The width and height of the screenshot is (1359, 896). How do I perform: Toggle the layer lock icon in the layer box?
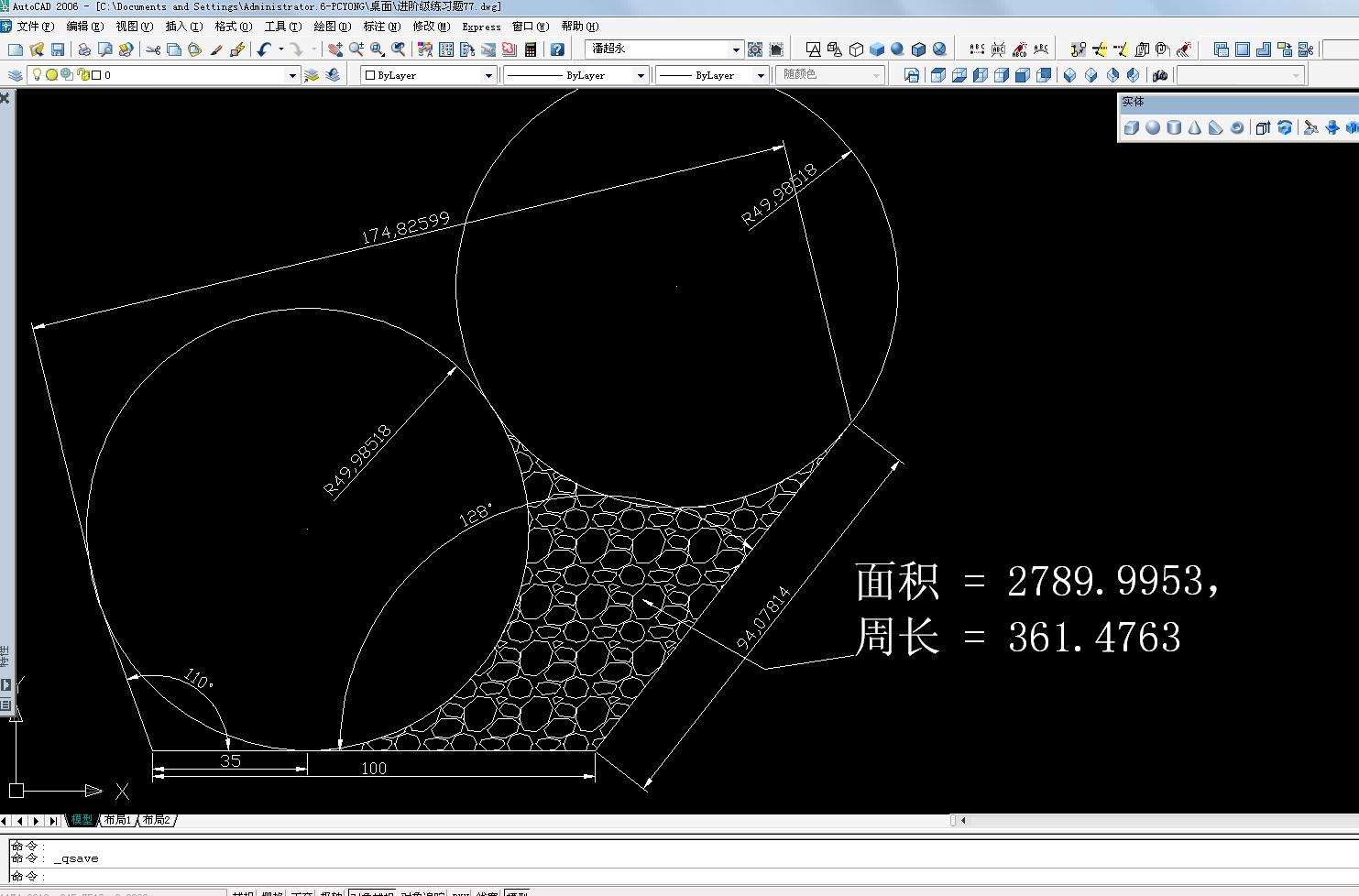[82, 75]
